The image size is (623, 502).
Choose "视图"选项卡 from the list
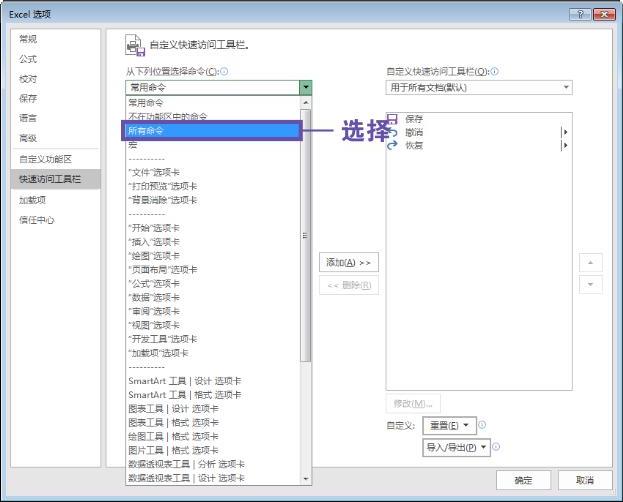click(213, 325)
